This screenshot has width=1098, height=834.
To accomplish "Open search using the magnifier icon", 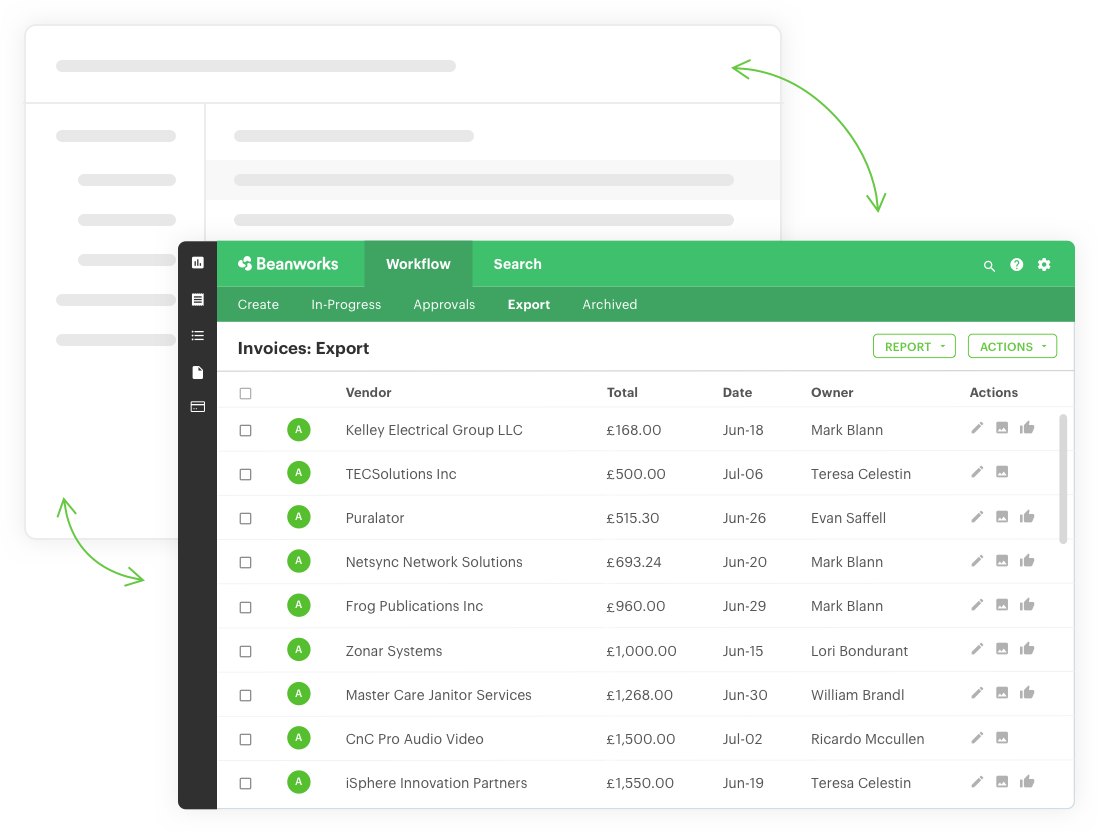I will (x=989, y=265).
